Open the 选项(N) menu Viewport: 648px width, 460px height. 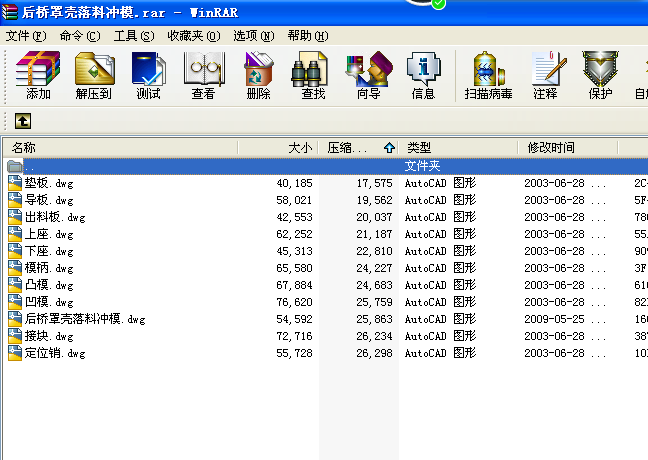point(253,36)
